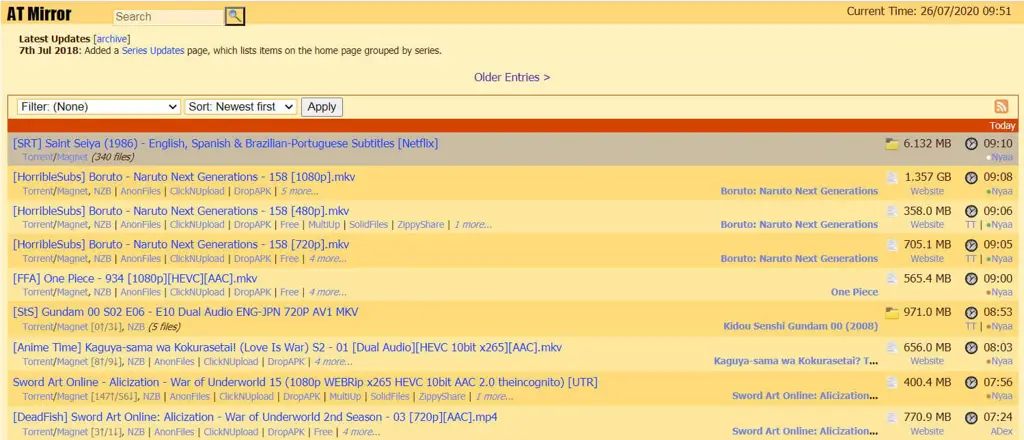Click NZB link on Boruto 1080p row

coord(102,191)
